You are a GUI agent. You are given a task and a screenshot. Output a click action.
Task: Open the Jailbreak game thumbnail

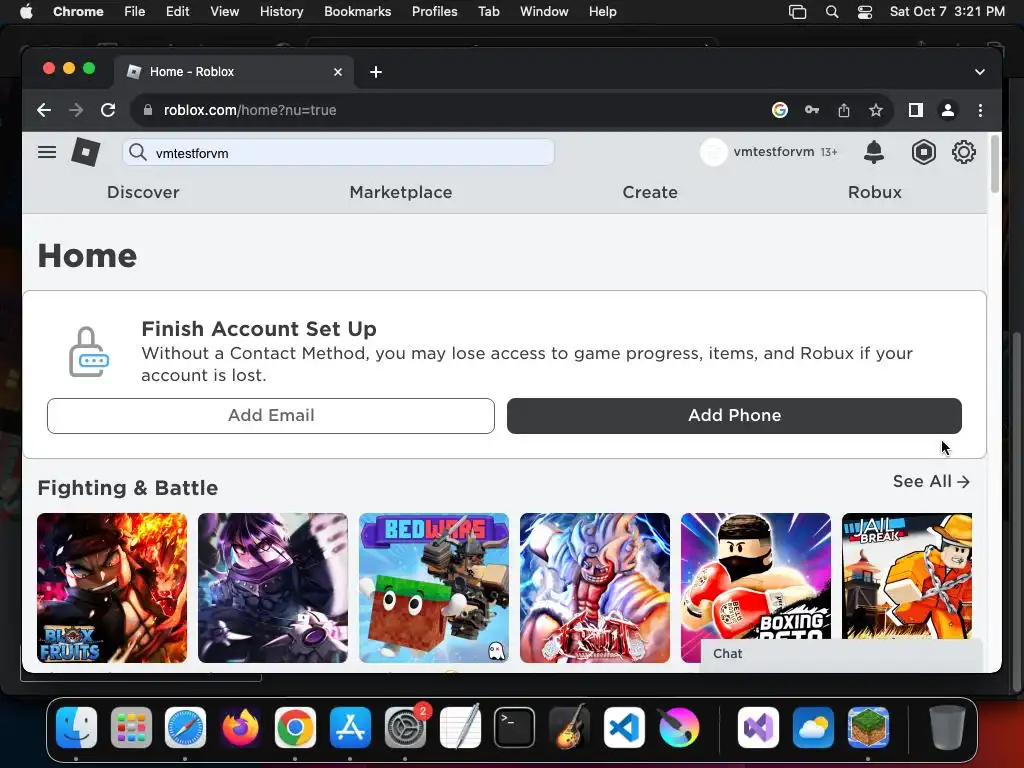pos(906,576)
